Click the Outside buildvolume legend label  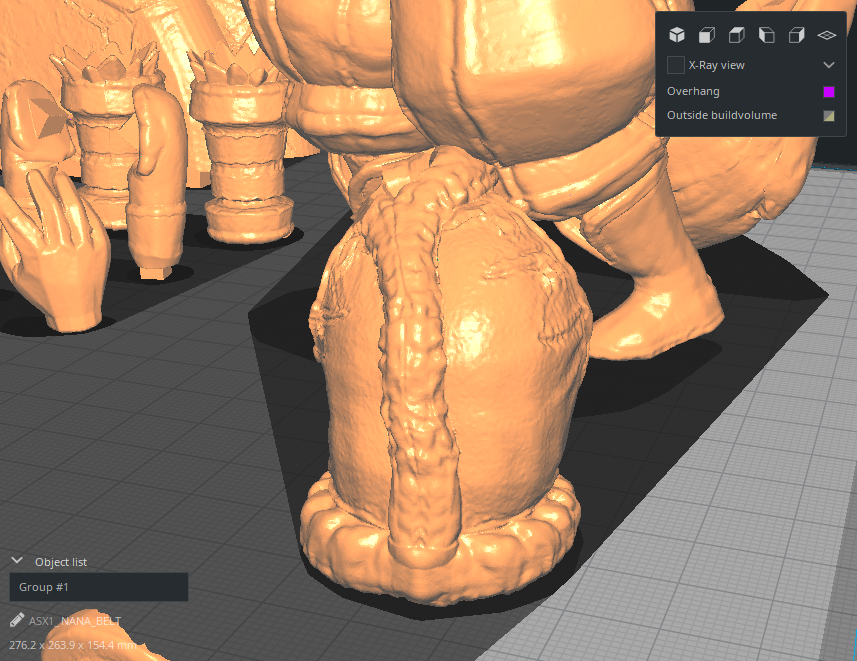[722, 115]
